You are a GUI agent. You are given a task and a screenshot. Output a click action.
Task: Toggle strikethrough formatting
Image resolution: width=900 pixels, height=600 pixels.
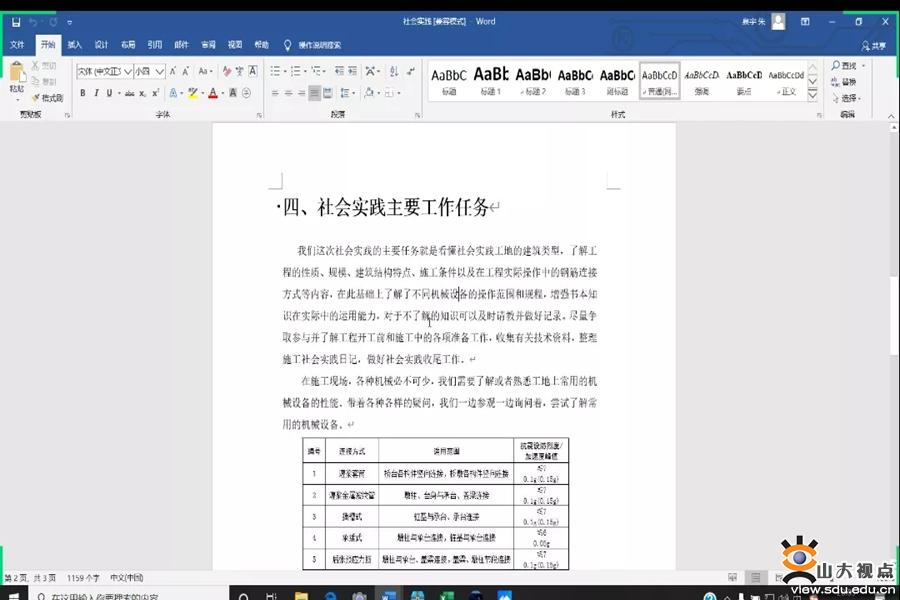pos(129,93)
